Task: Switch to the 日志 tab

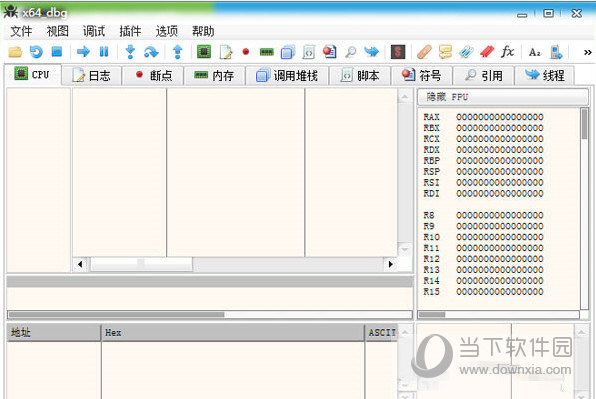Action: (x=92, y=76)
